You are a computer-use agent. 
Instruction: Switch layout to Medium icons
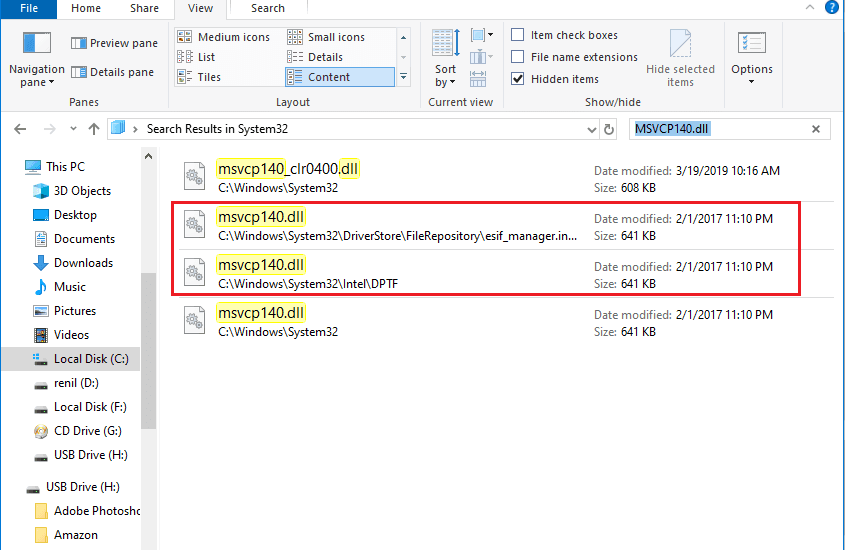point(224,37)
